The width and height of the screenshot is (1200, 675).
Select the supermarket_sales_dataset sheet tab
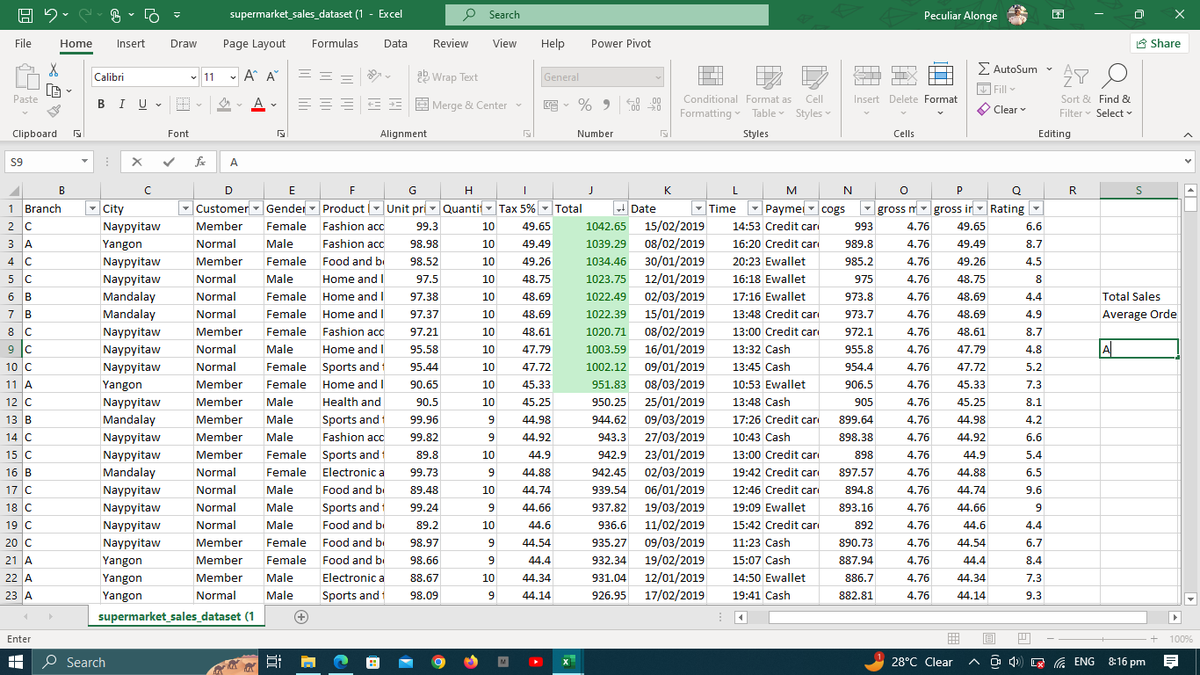(175, 617)
